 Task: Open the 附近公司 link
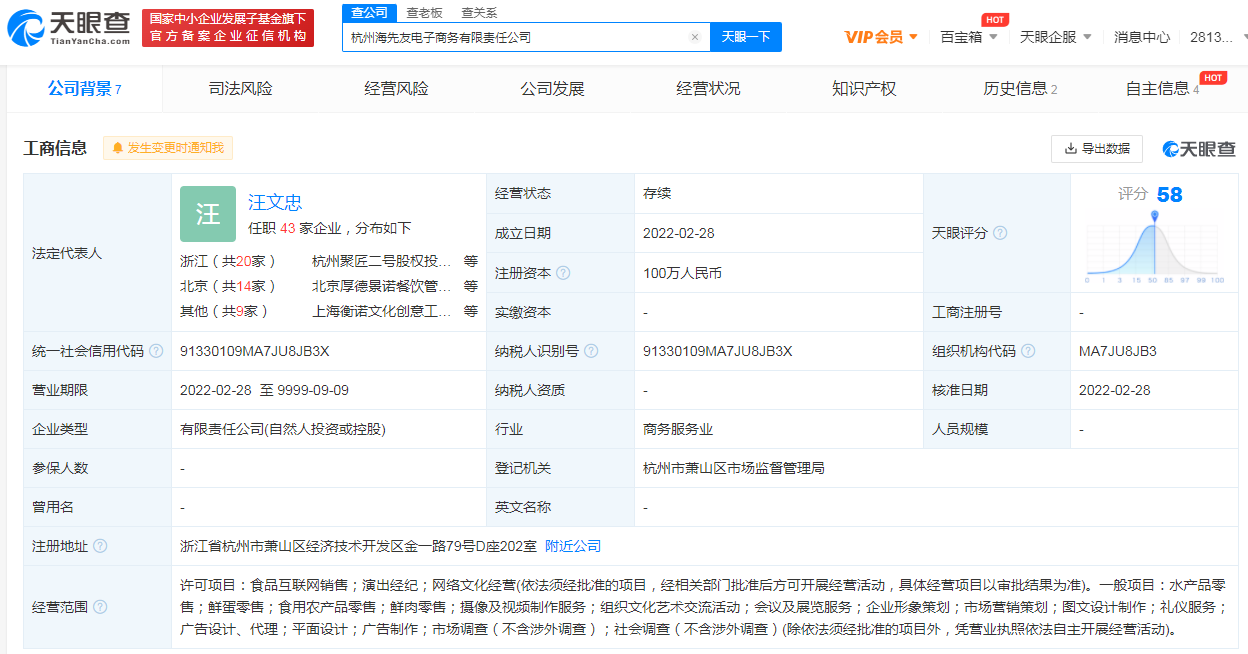573,546
